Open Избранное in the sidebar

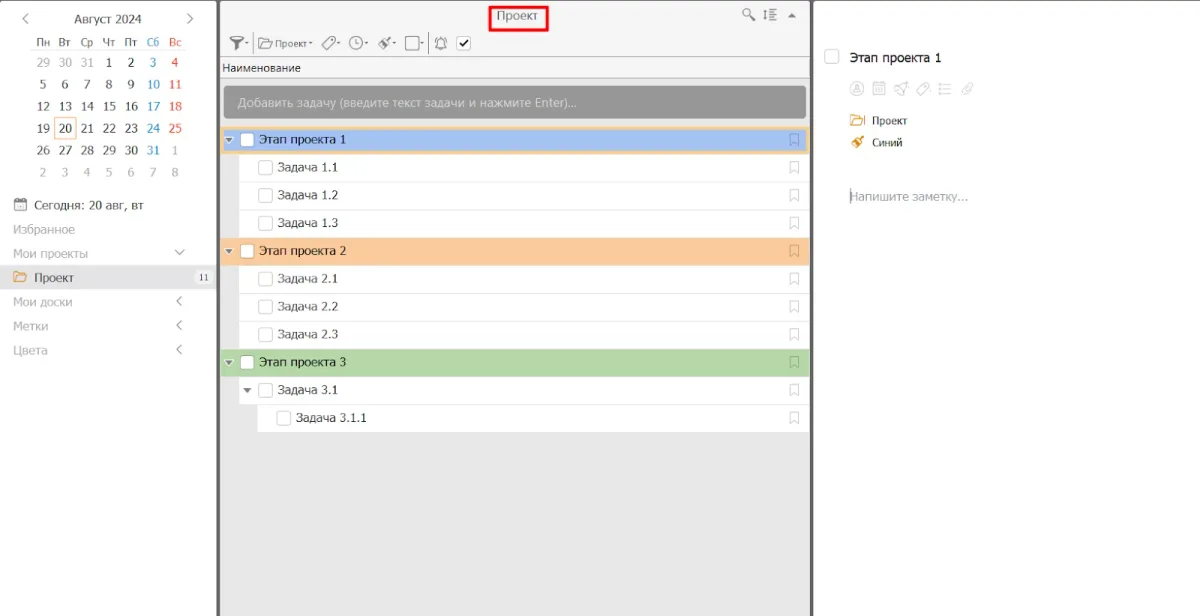pos(44,230)
